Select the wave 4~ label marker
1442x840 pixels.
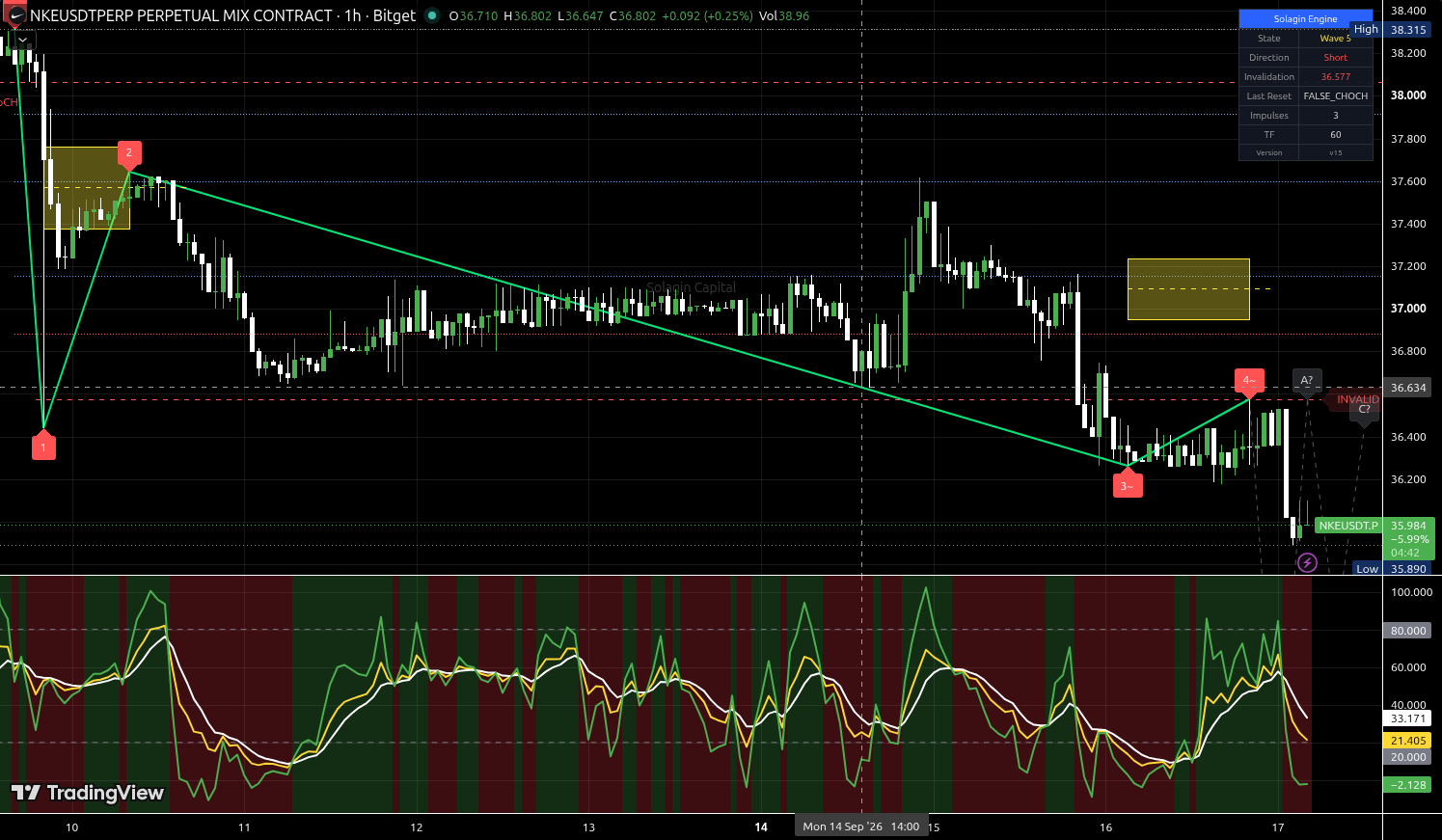(1249, 382)
